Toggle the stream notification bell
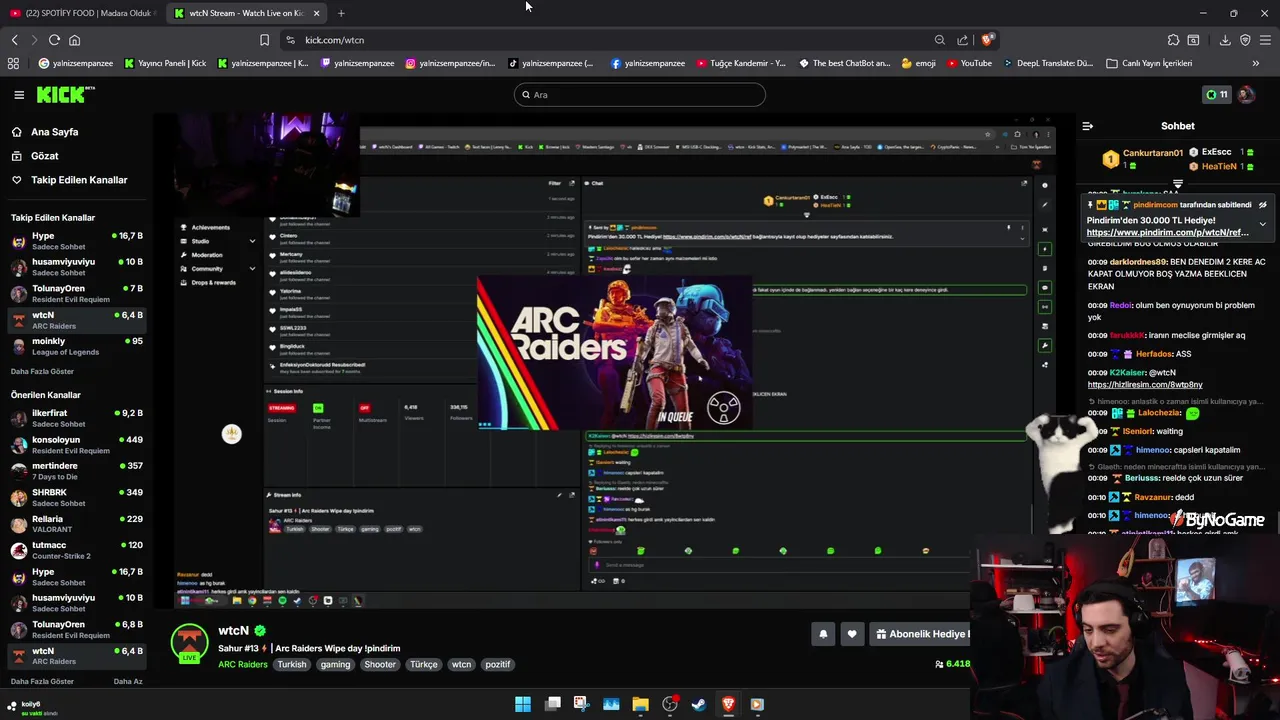This screenshot has height=720, width=1280. [x=823, y=634]
